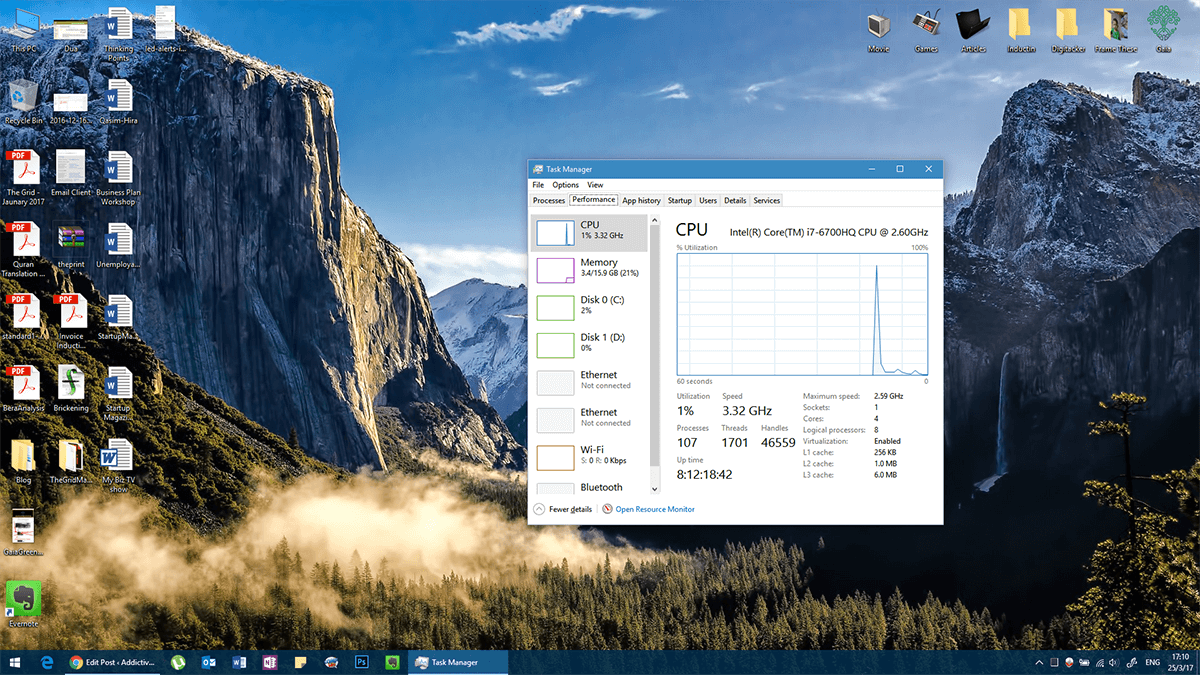The height and width of the screenshot is (675, 1200).
Task: Select the Blog folder on desktop
Action: click(23, 461)
